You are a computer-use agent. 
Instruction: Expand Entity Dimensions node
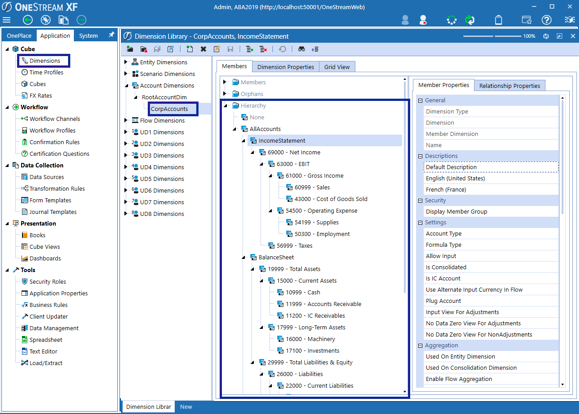(x=126, y=62)
